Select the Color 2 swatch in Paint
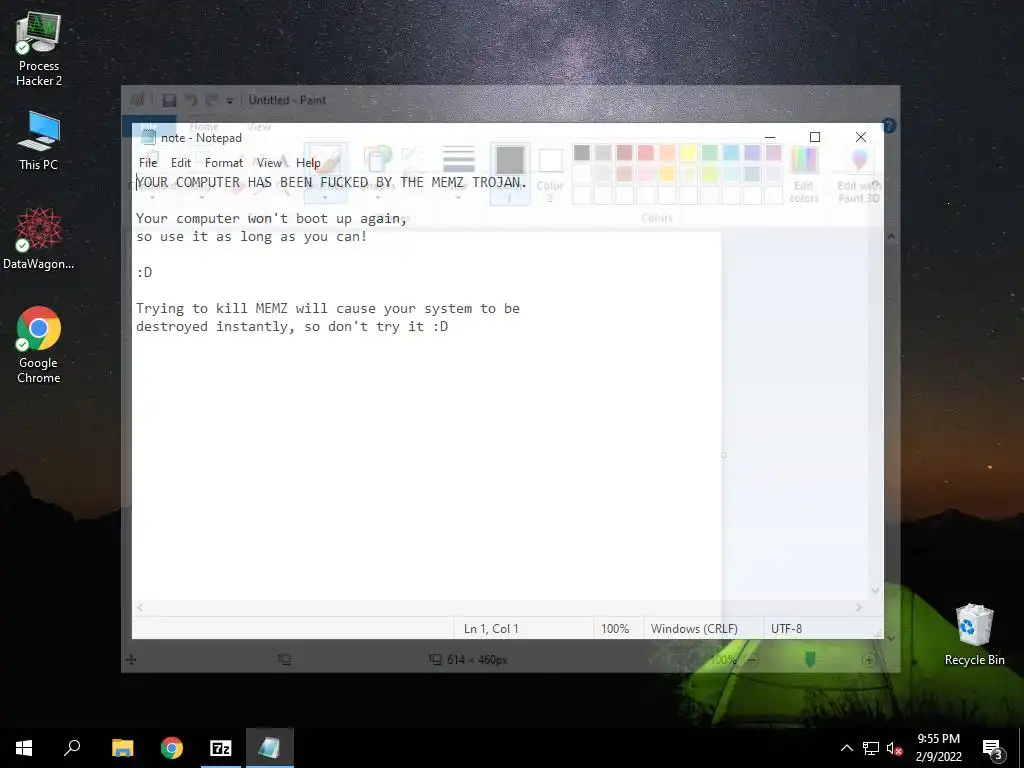This screenshot has width=1024, height=768. (x=550, y=172)
